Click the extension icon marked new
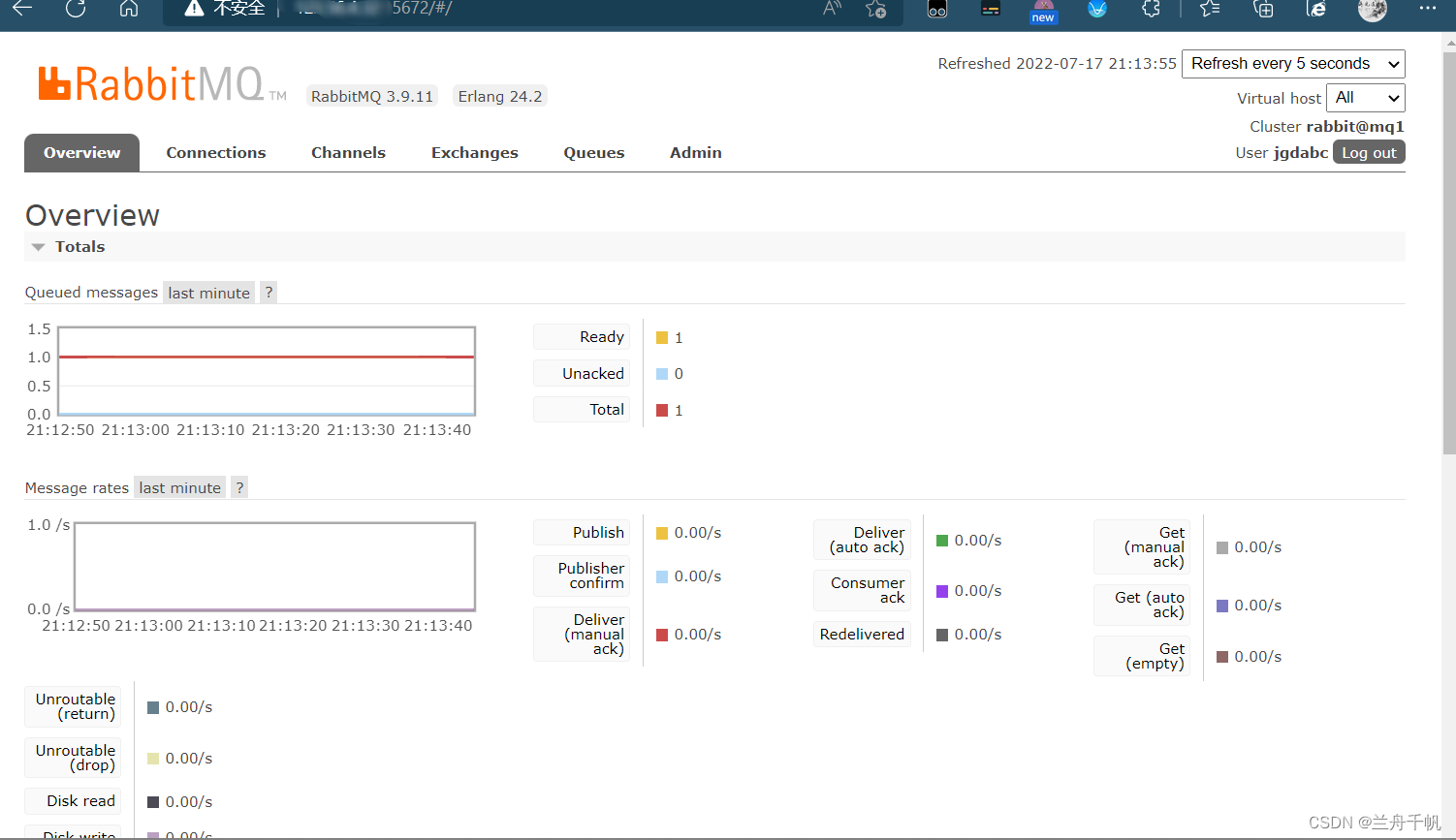1456x840 pixels. point(1043,11)
